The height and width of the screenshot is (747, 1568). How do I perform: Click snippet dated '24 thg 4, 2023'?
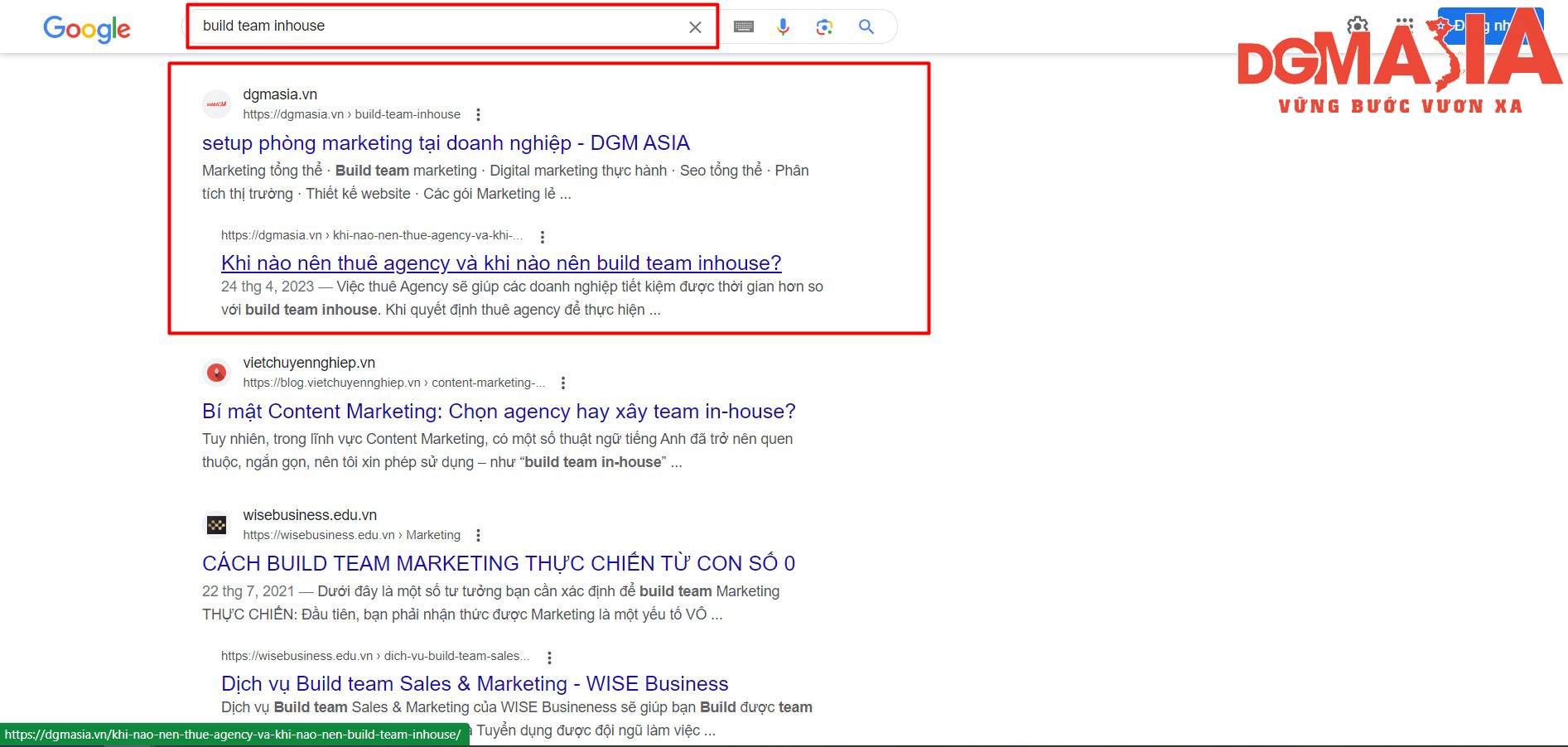point(522,298)
